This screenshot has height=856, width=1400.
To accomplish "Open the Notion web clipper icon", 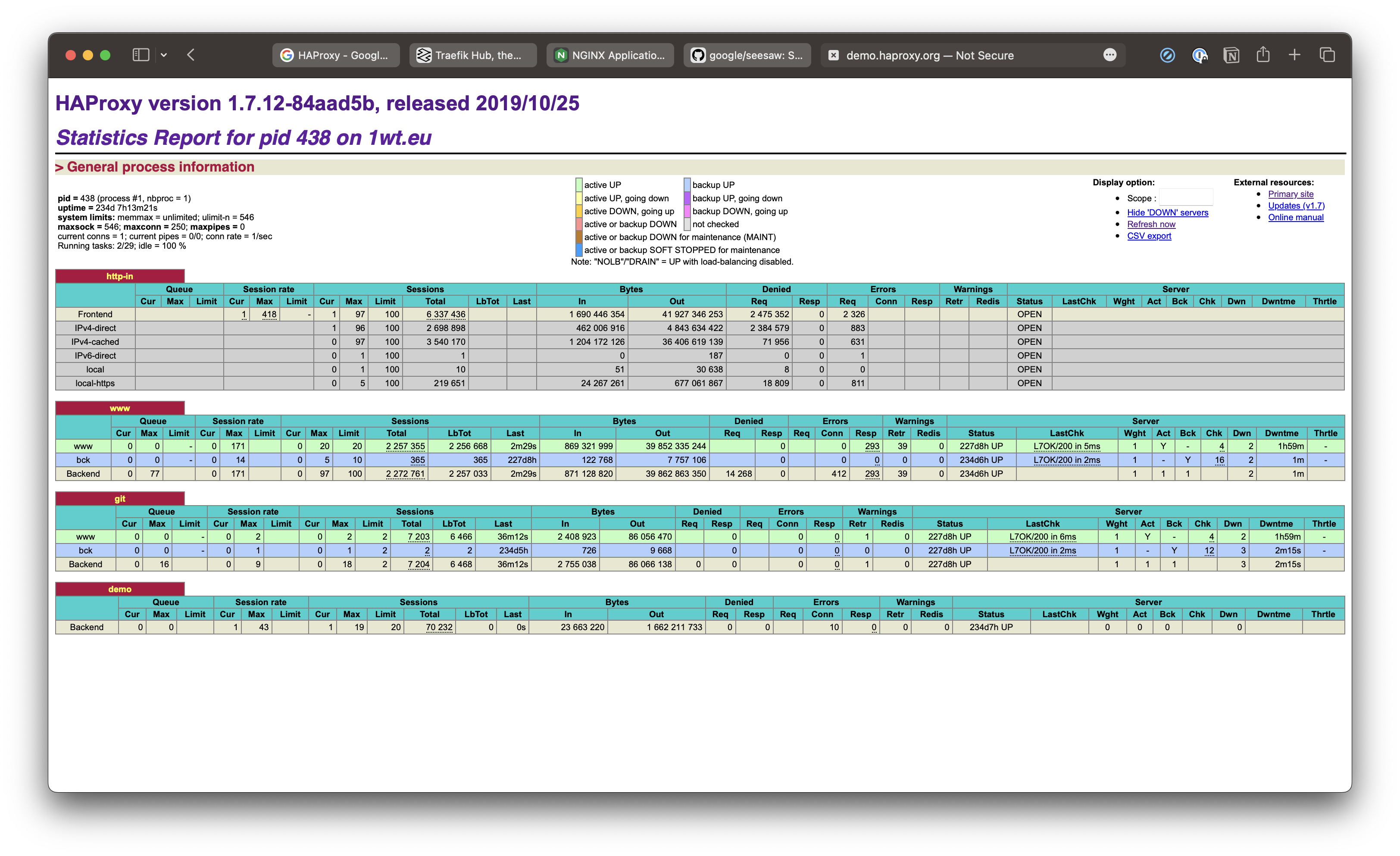I will coord(1231,55).
